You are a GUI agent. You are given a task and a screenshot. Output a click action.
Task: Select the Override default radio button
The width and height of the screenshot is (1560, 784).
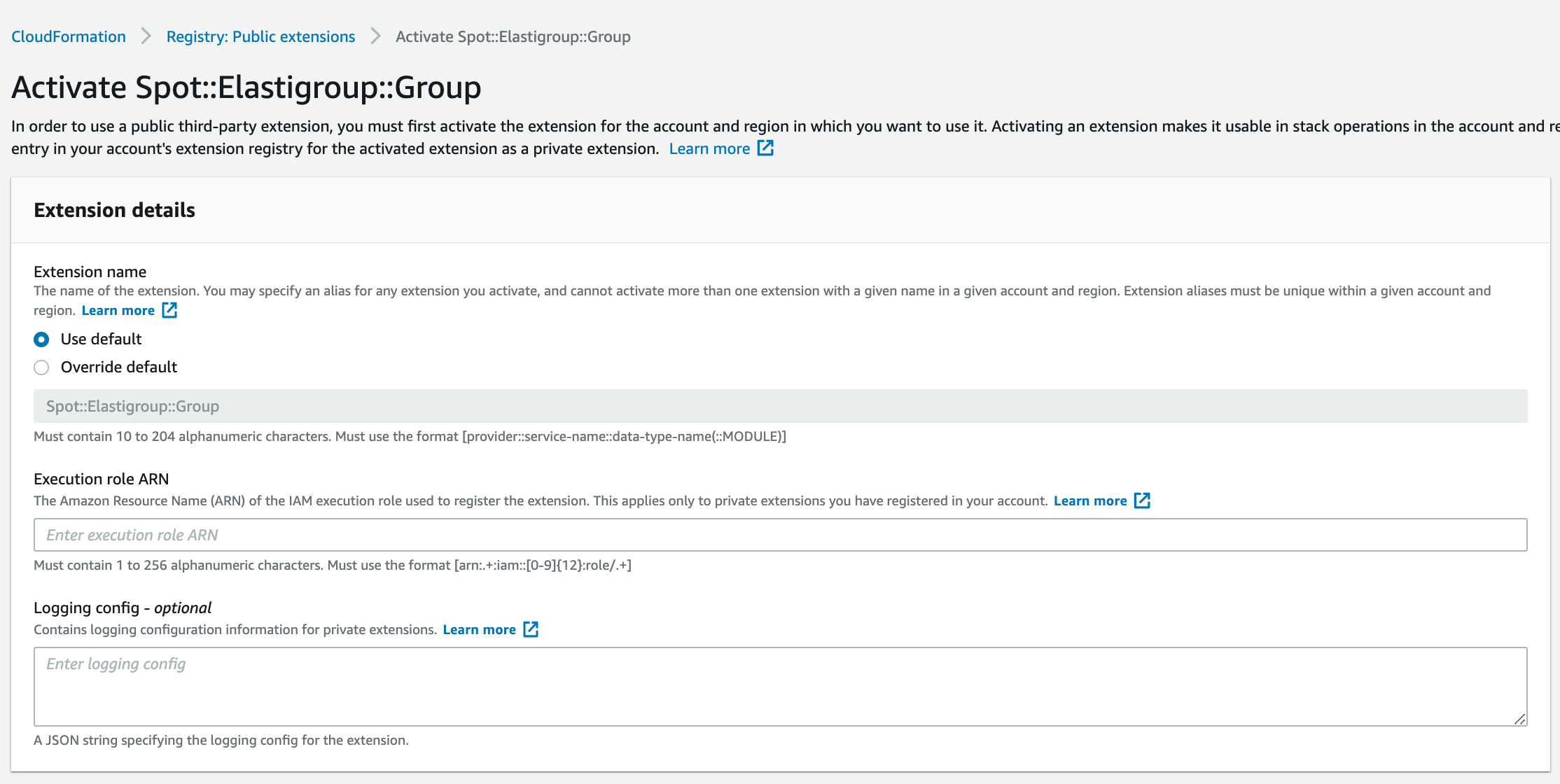tap(42, 367)
